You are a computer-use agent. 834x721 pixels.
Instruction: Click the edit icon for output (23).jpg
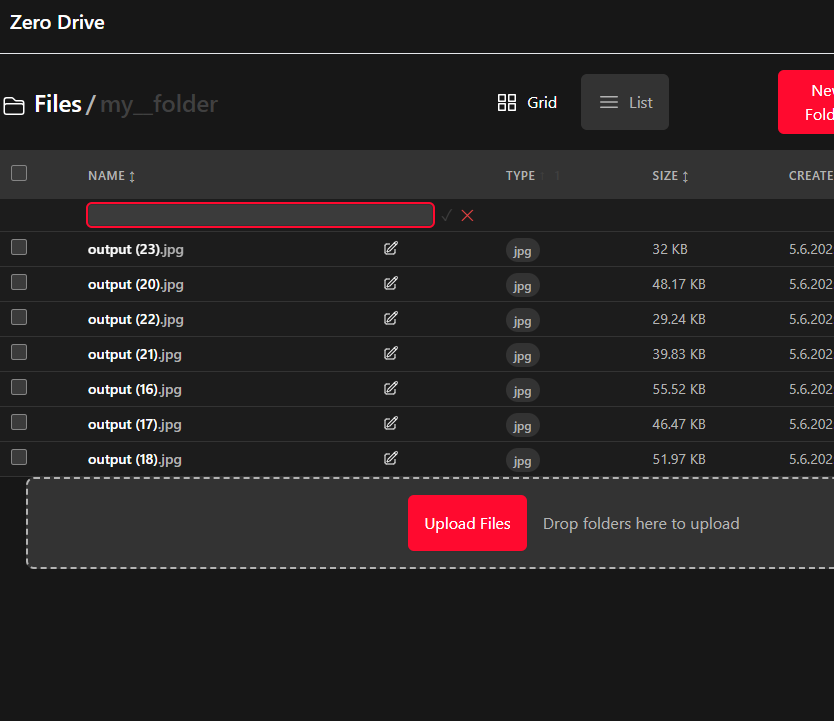click(x=391, y=248)
